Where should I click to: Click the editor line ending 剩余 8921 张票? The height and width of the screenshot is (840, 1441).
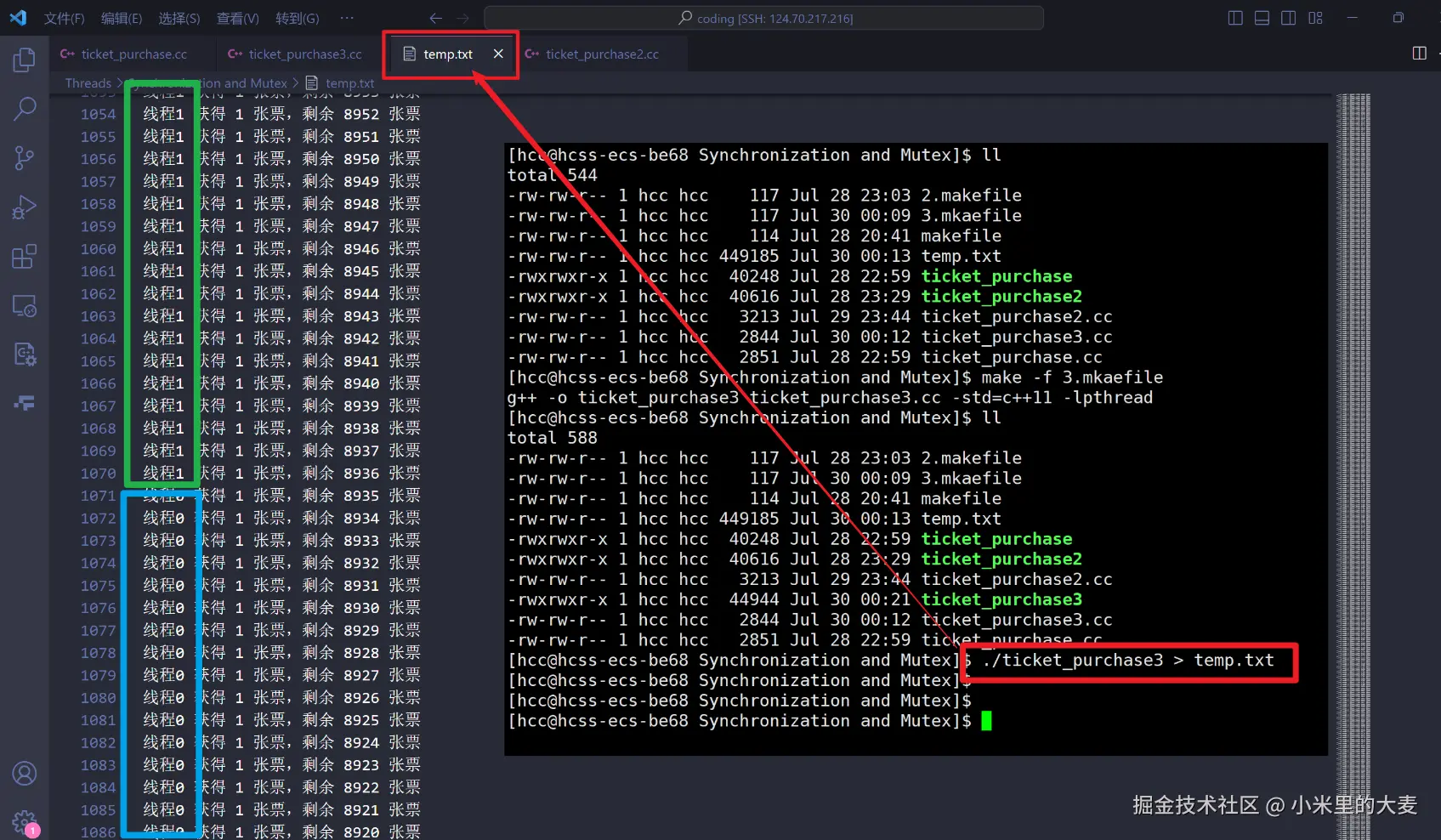[x=281, y=810]
